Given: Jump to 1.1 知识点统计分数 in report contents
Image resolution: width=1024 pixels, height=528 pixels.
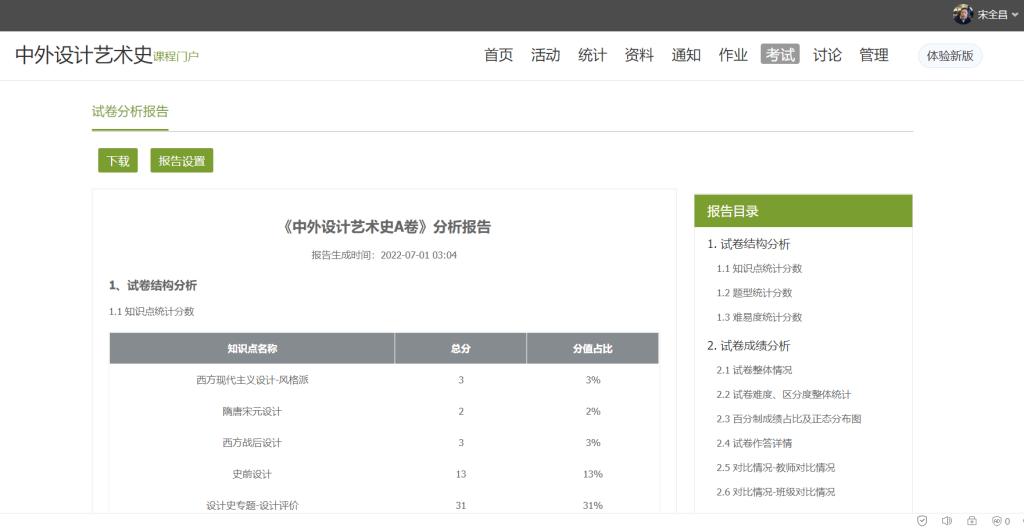Looking at the screenshot, I should [759, 268].
